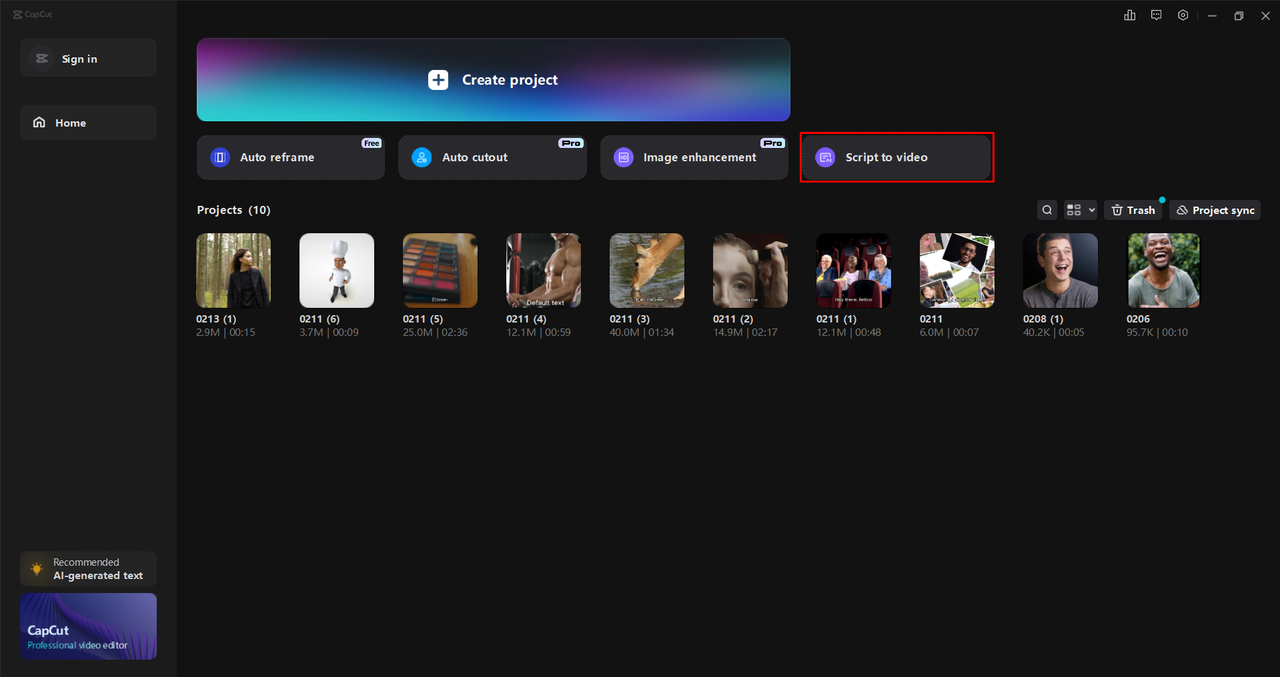The image size is (1280, 677).
Task: Click the '12.1M | 00:59' project info
Action: [x=538, y=332]
